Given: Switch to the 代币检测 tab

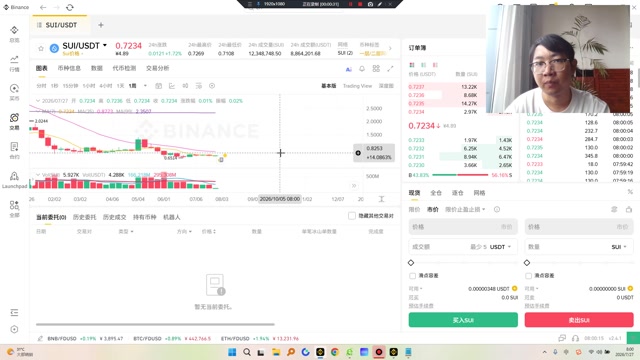Looking at the screenshot, I should 124,68.
